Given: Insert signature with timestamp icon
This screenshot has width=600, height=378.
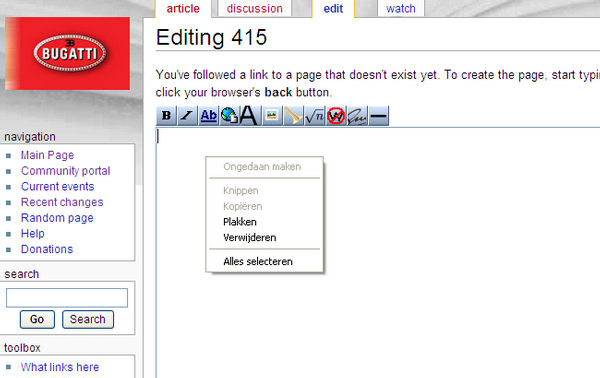Looking at the screenshot, I should pos(357,116).
